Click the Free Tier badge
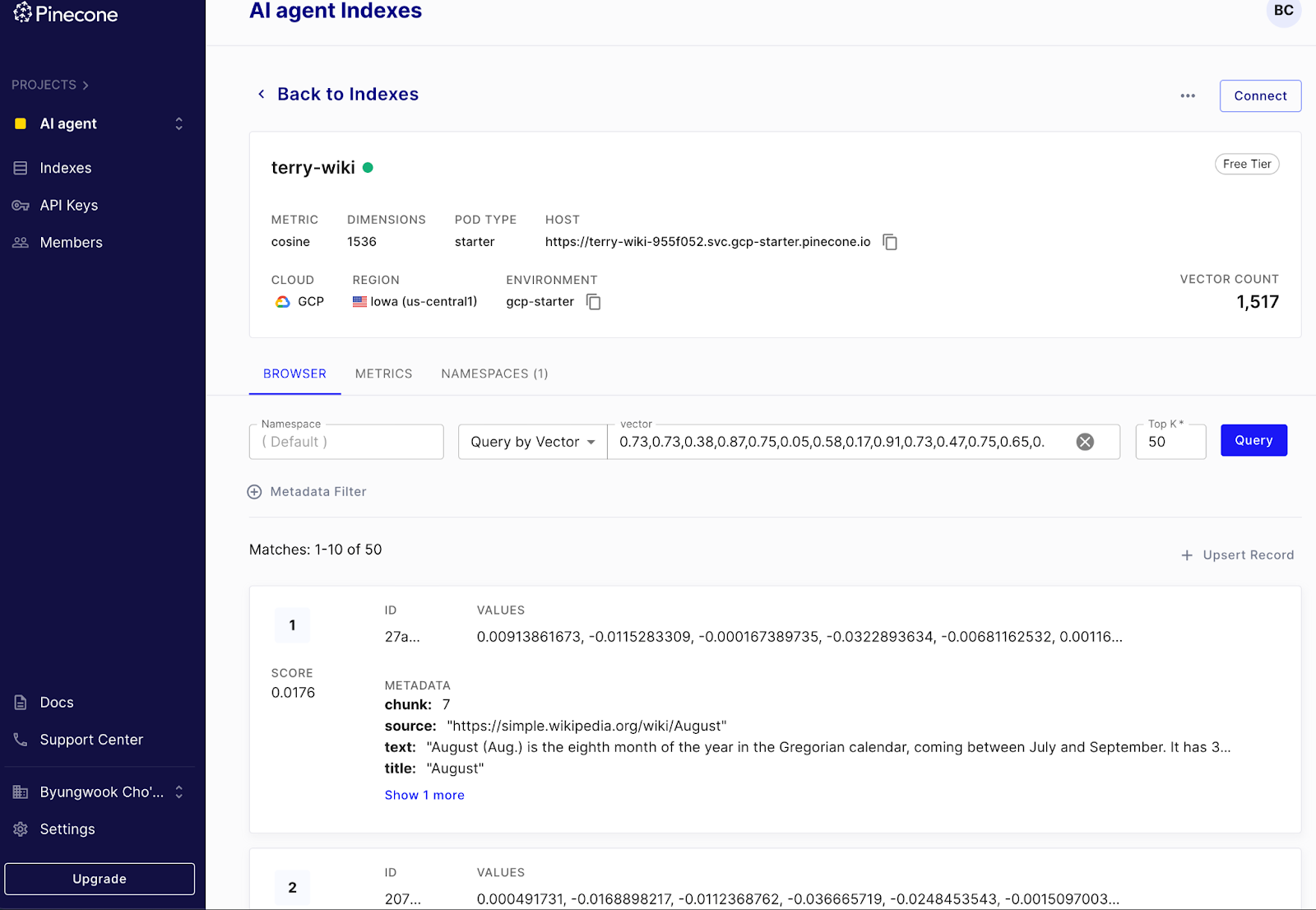Screen dimensions: 1316x910 tap(1247, 164)
